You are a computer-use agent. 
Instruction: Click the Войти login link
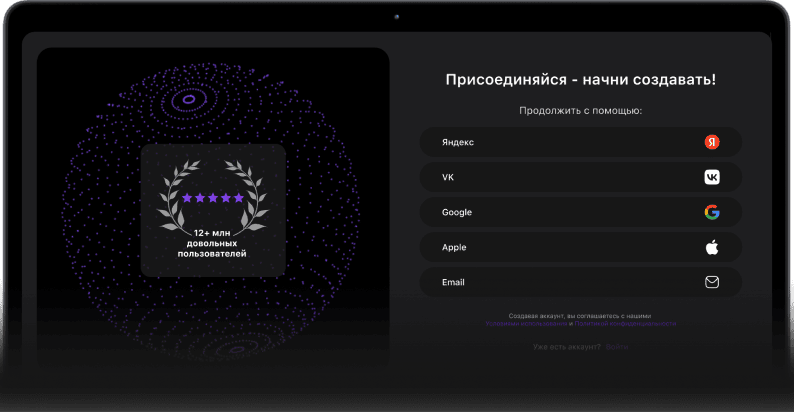(617, 347)
